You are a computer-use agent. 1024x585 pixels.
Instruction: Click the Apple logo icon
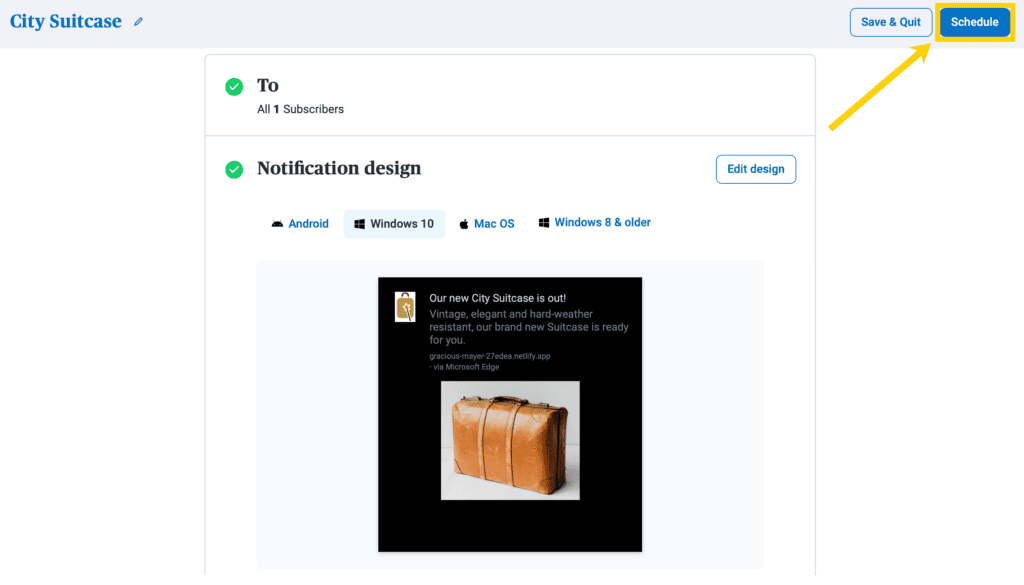(464, 224)
